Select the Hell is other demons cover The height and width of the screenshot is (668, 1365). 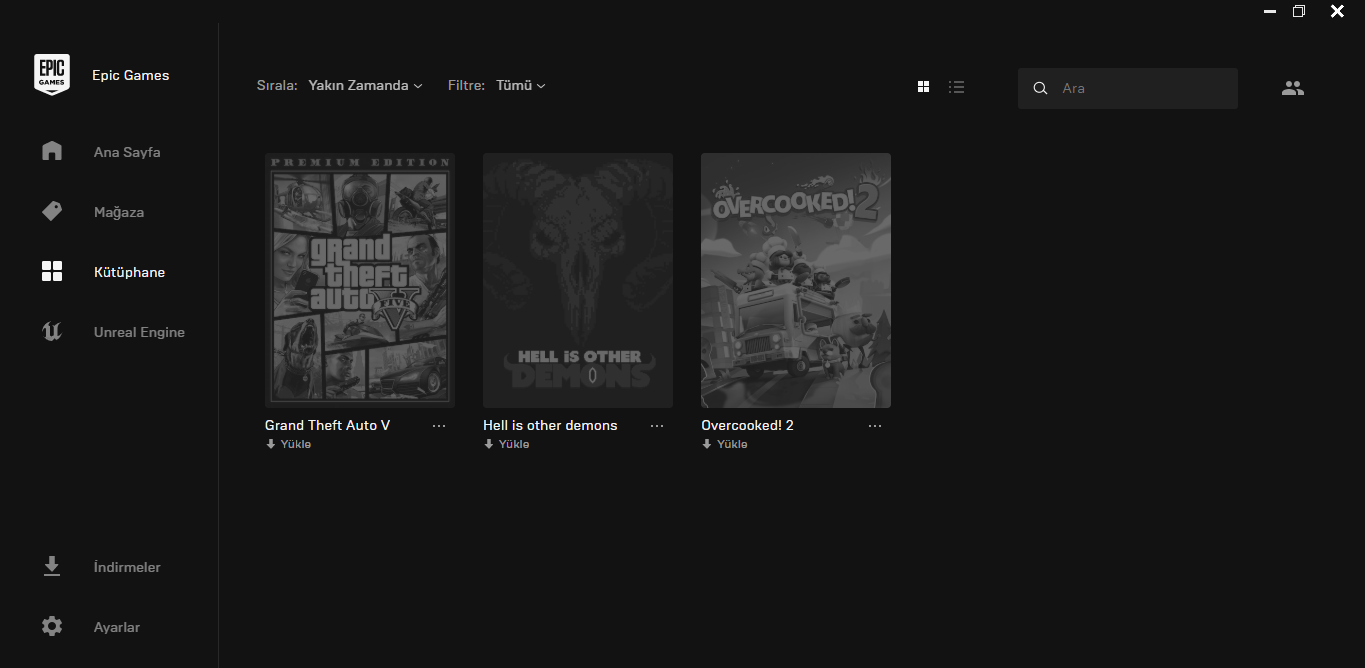pos(578,280)
